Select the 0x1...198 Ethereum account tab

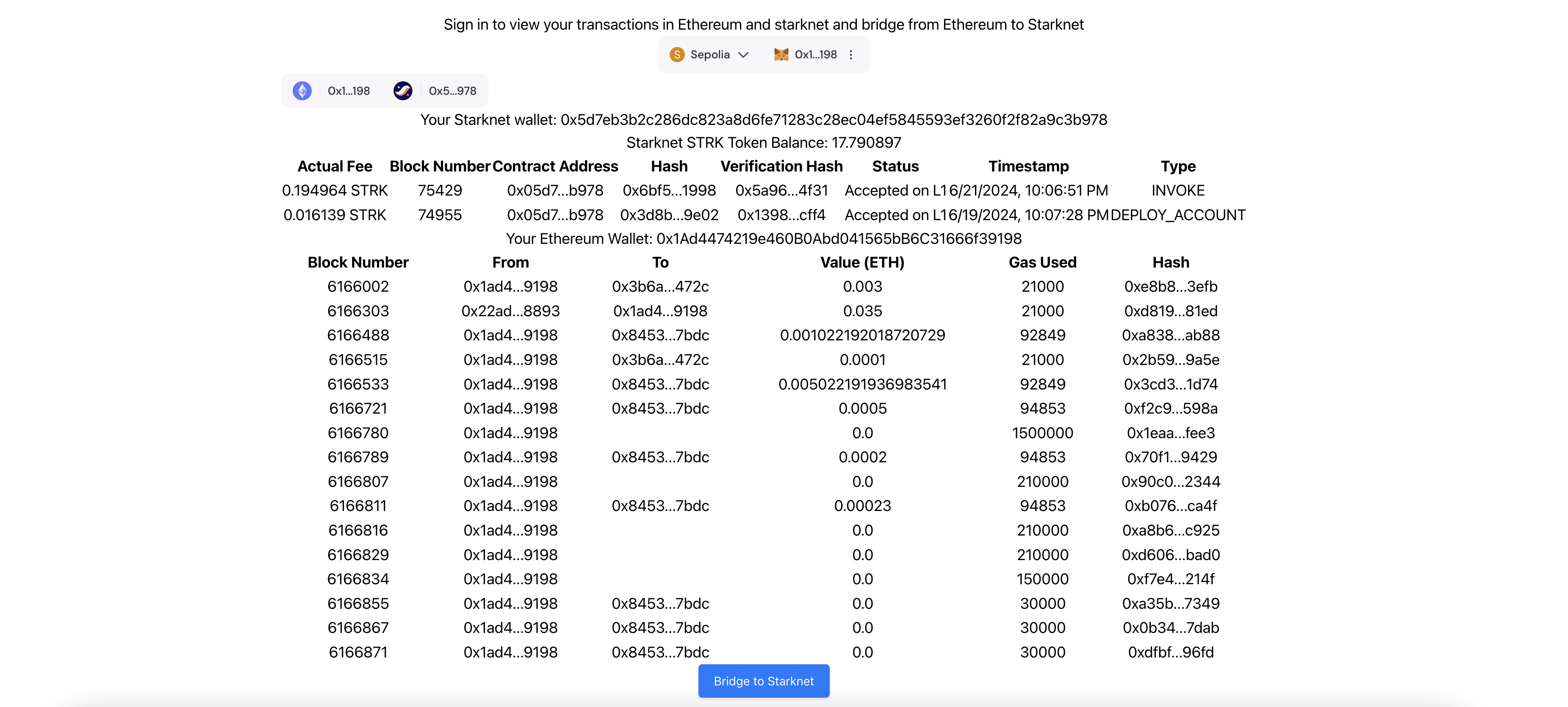tap(332, 91)
